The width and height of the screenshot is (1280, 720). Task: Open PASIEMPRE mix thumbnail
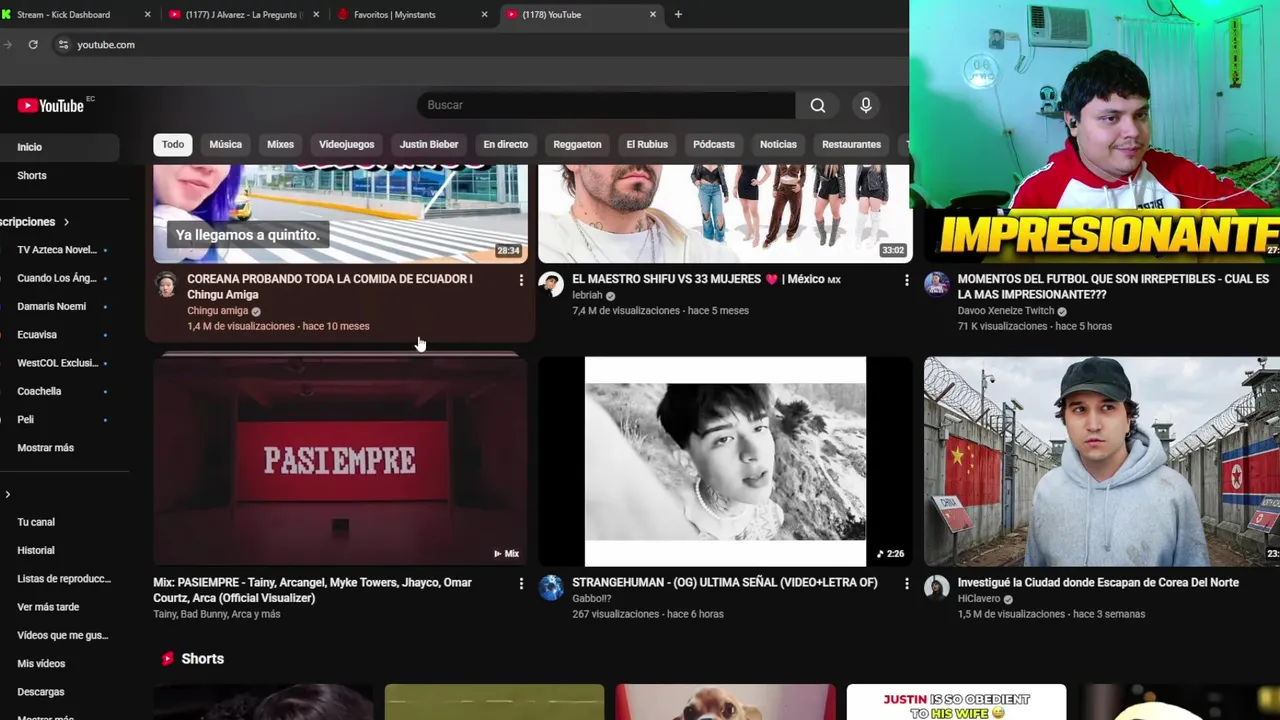click(x=340, y=460)
